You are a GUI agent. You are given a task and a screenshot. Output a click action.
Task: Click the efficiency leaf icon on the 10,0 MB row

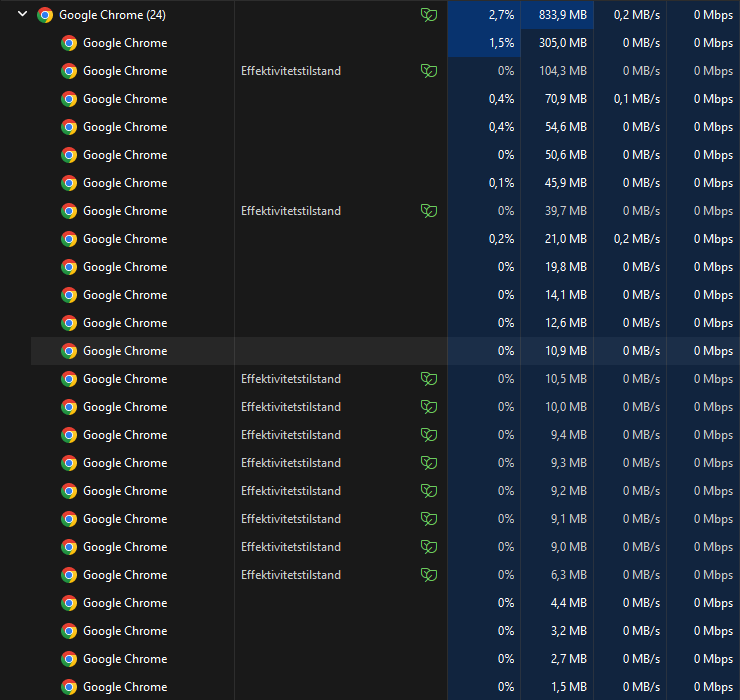click(429, 407)
